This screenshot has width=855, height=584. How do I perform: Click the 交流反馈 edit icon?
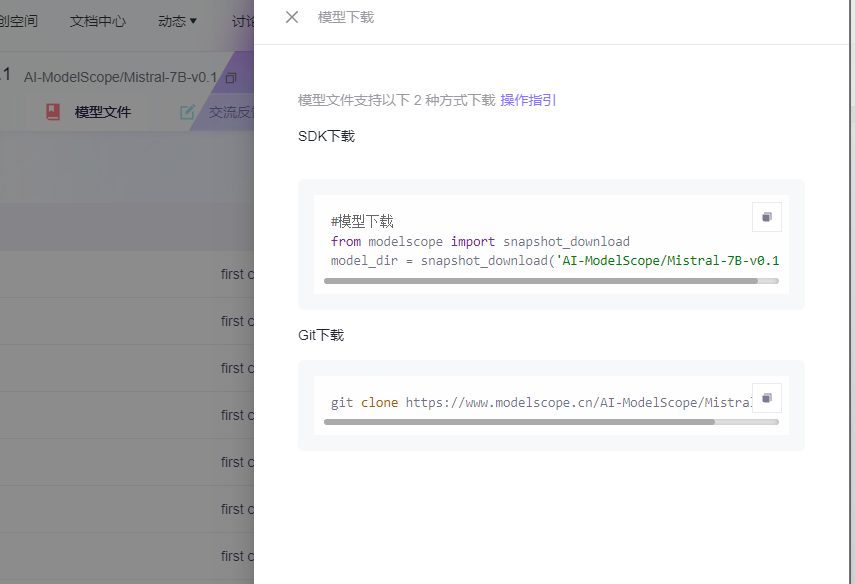click(187, 112)
